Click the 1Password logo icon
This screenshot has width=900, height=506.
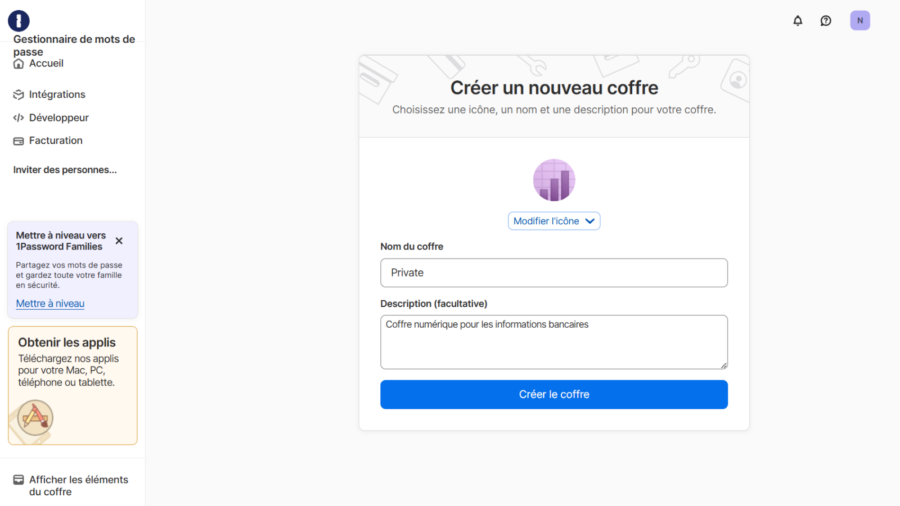18,21
